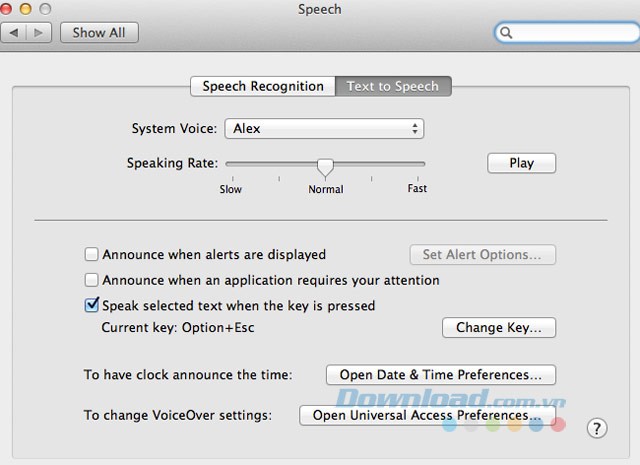The height and width of the screenshot is (465, 640).
Task: Uncheck speak selected text when key pressed
Action: pyautogui.click(x=92, y=305)
